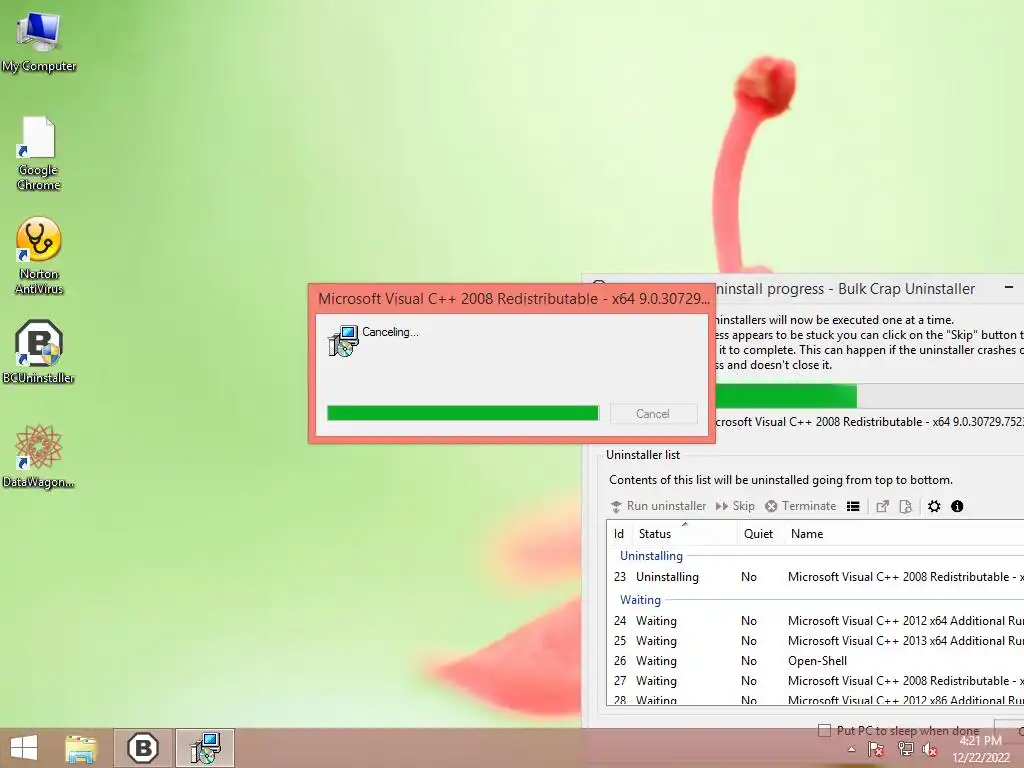Select the installer setup taskbar button

(205, 748)
